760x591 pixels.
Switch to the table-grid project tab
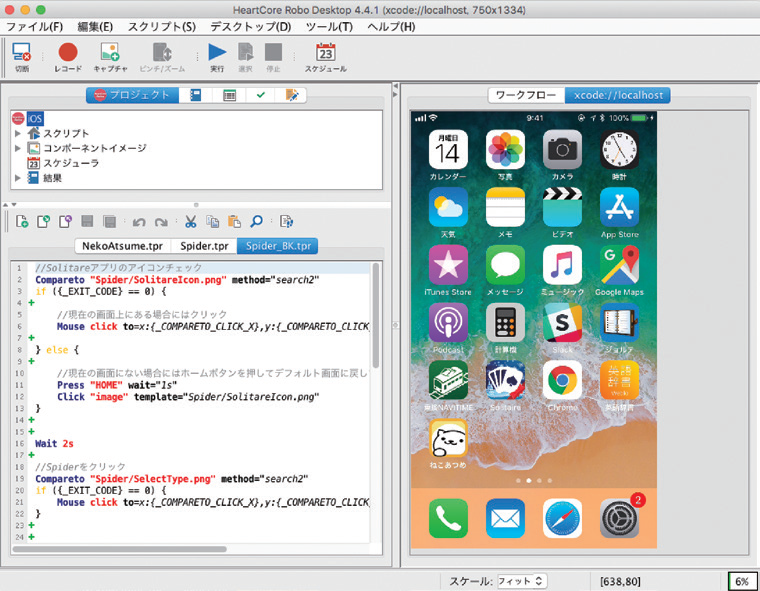[x=229, y=95]
